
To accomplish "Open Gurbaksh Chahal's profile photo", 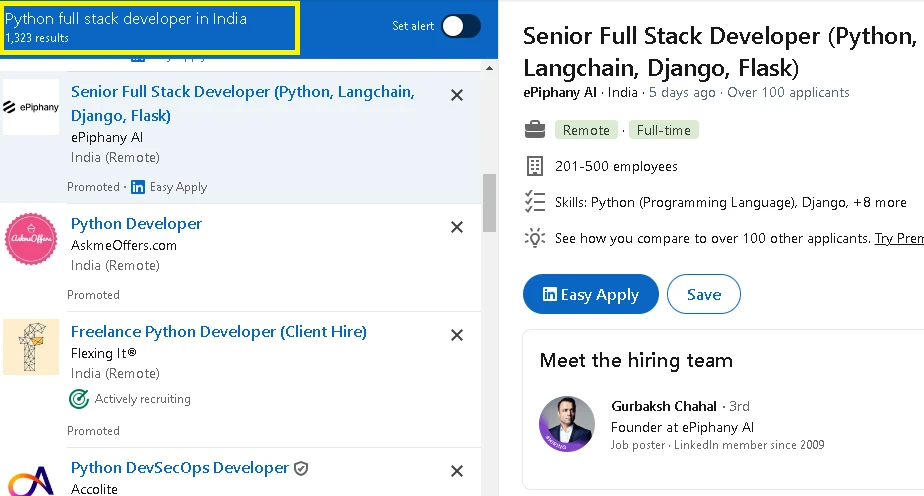I will [567, 424].
